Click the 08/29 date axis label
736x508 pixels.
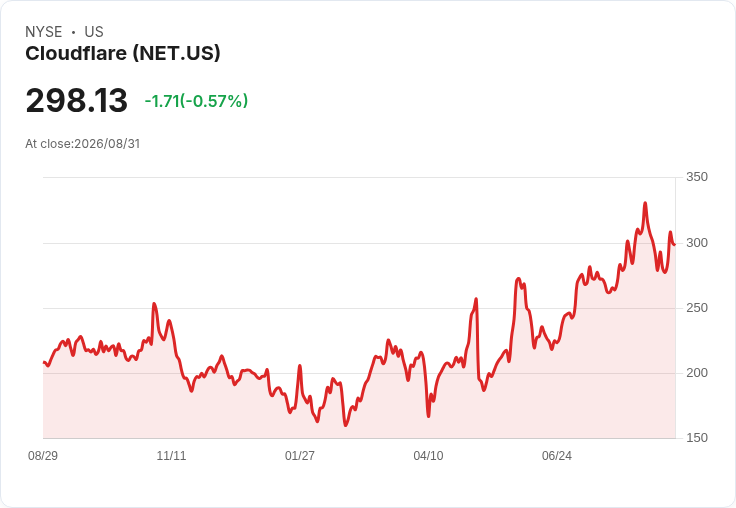pyautogui.click(x=43, y=455)
